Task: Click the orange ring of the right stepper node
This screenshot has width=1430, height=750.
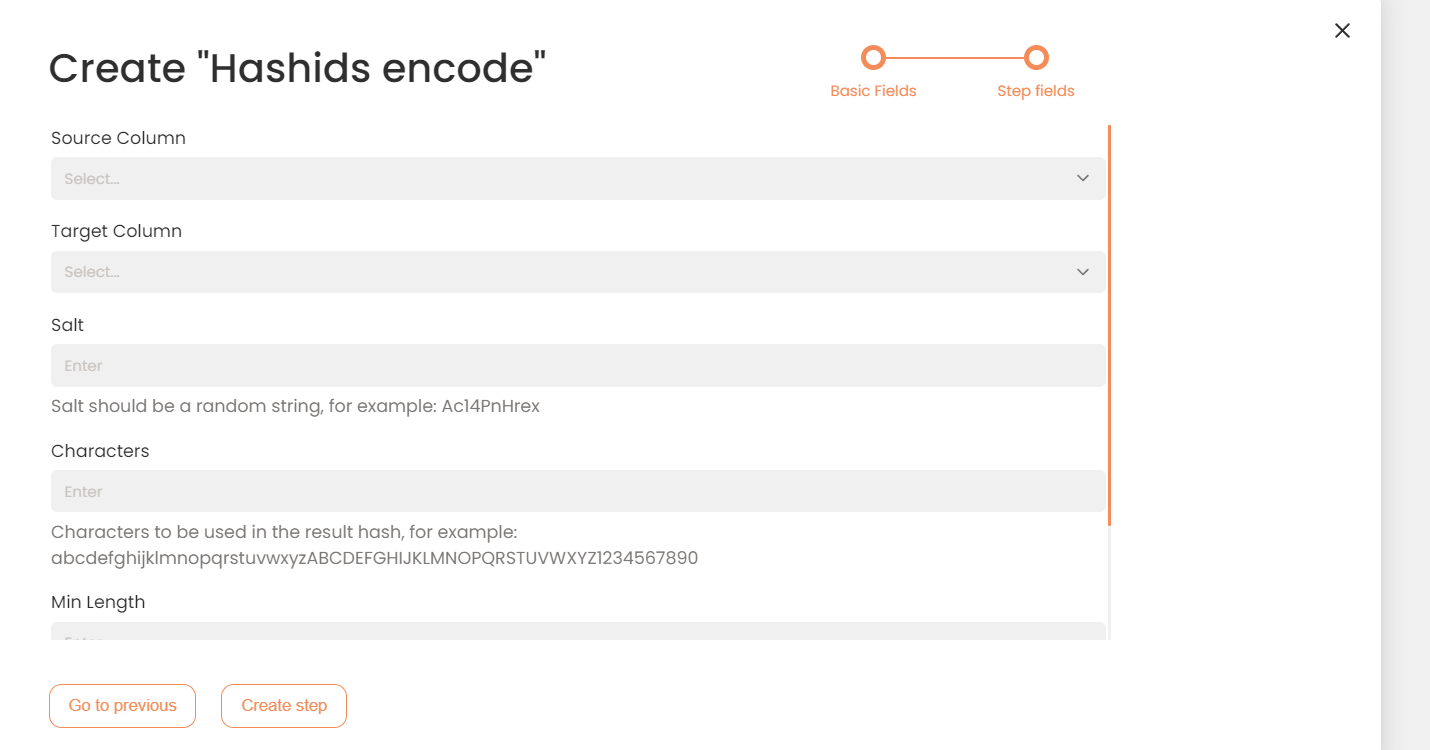Action: (1036, 57)
